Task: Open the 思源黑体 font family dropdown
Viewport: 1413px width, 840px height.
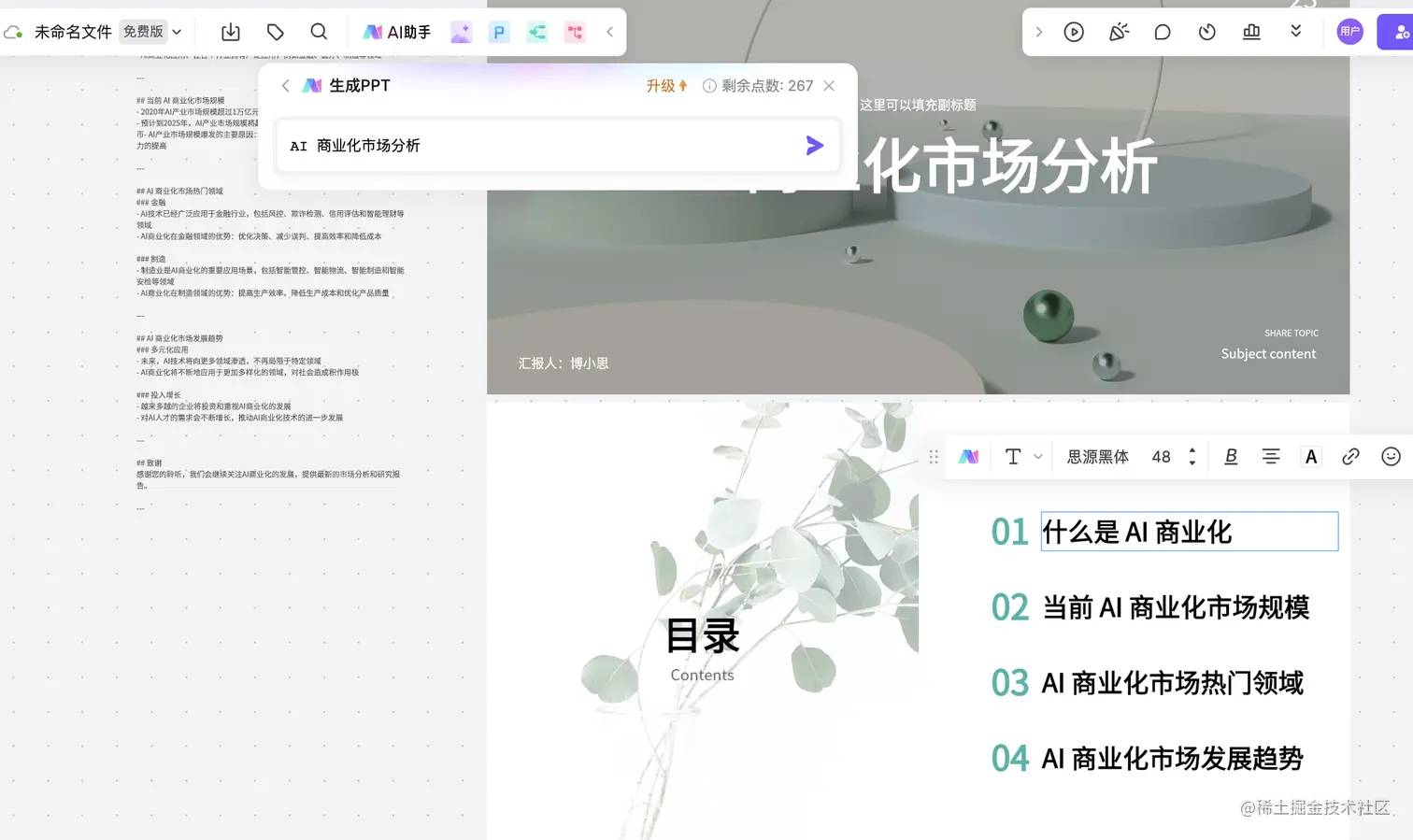Action: click(1096, 456)
